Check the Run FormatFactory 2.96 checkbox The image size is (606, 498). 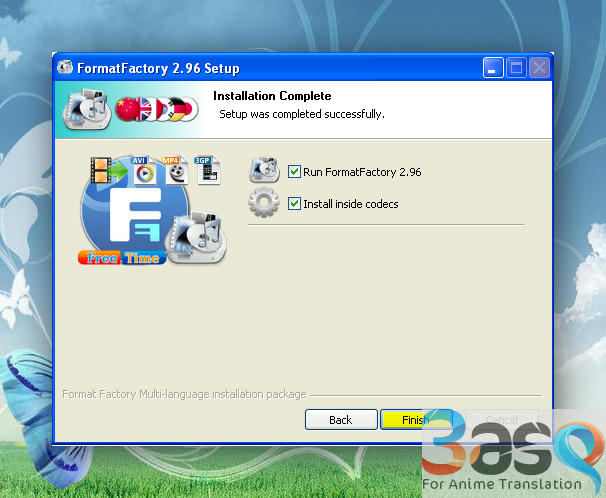(x=294, y=172)
